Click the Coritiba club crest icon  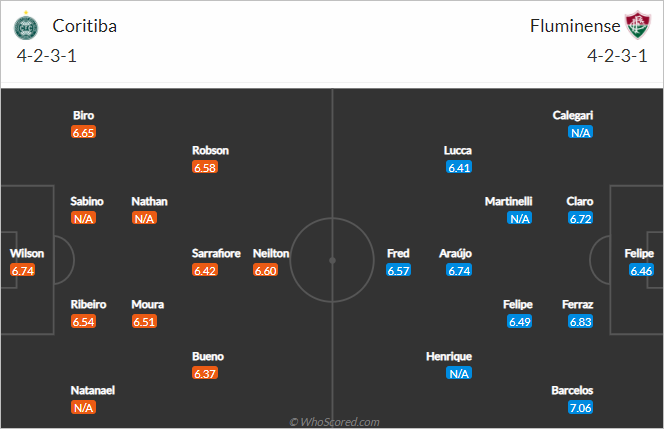click(x=26, y=26)
